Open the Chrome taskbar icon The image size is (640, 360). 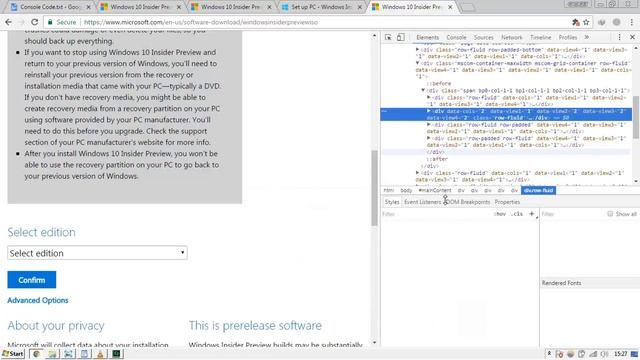coord(36,354)
